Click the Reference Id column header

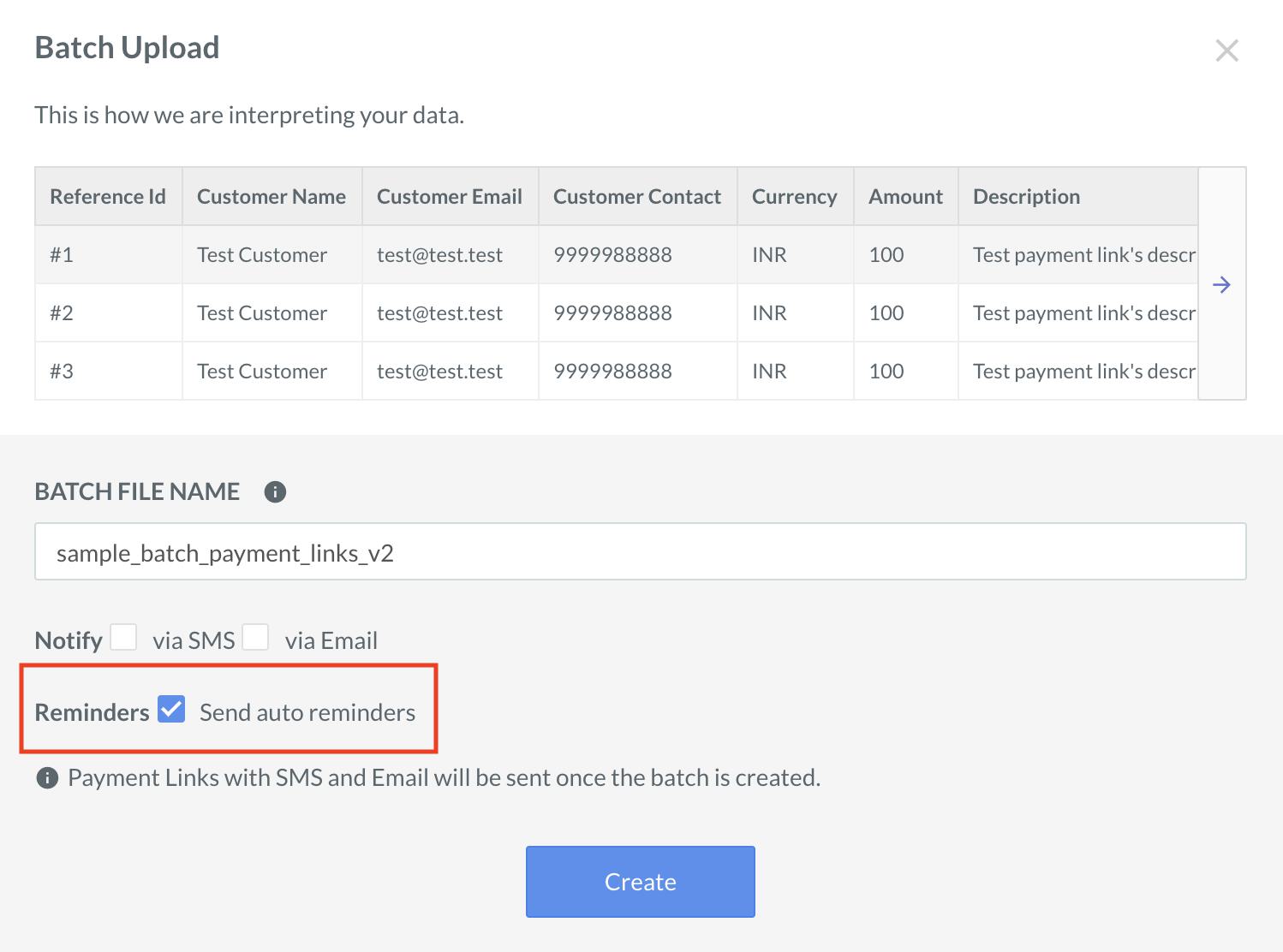click(x=108, y=197)
